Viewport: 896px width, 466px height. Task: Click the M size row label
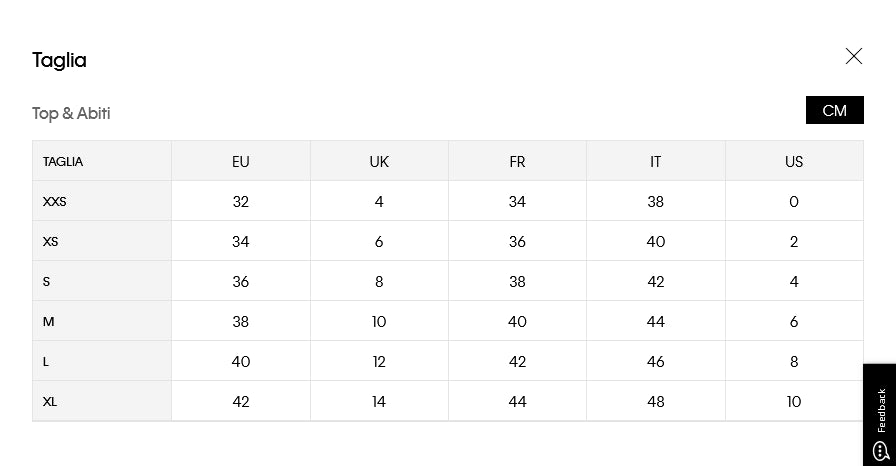[48, 321]
